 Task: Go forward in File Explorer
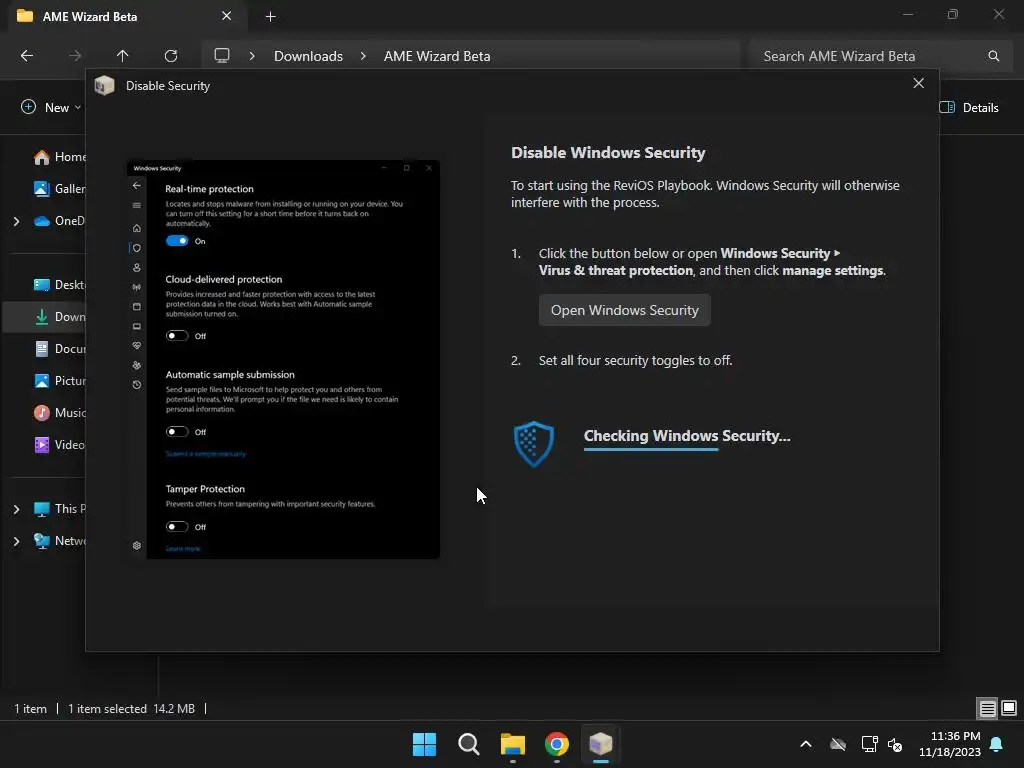(75, 56)
